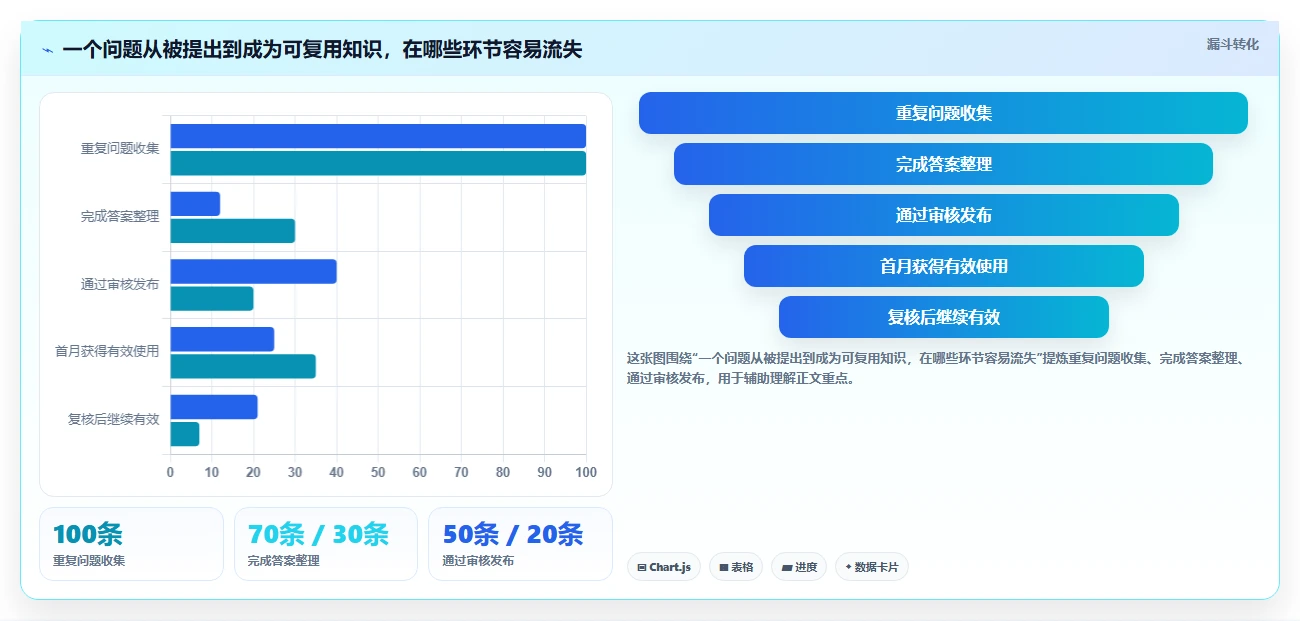Image resolution: width=1300 pixels, height=621 pixels.
Task: Click the 通过审核发布 y-axis label
Action: (120, 284)
